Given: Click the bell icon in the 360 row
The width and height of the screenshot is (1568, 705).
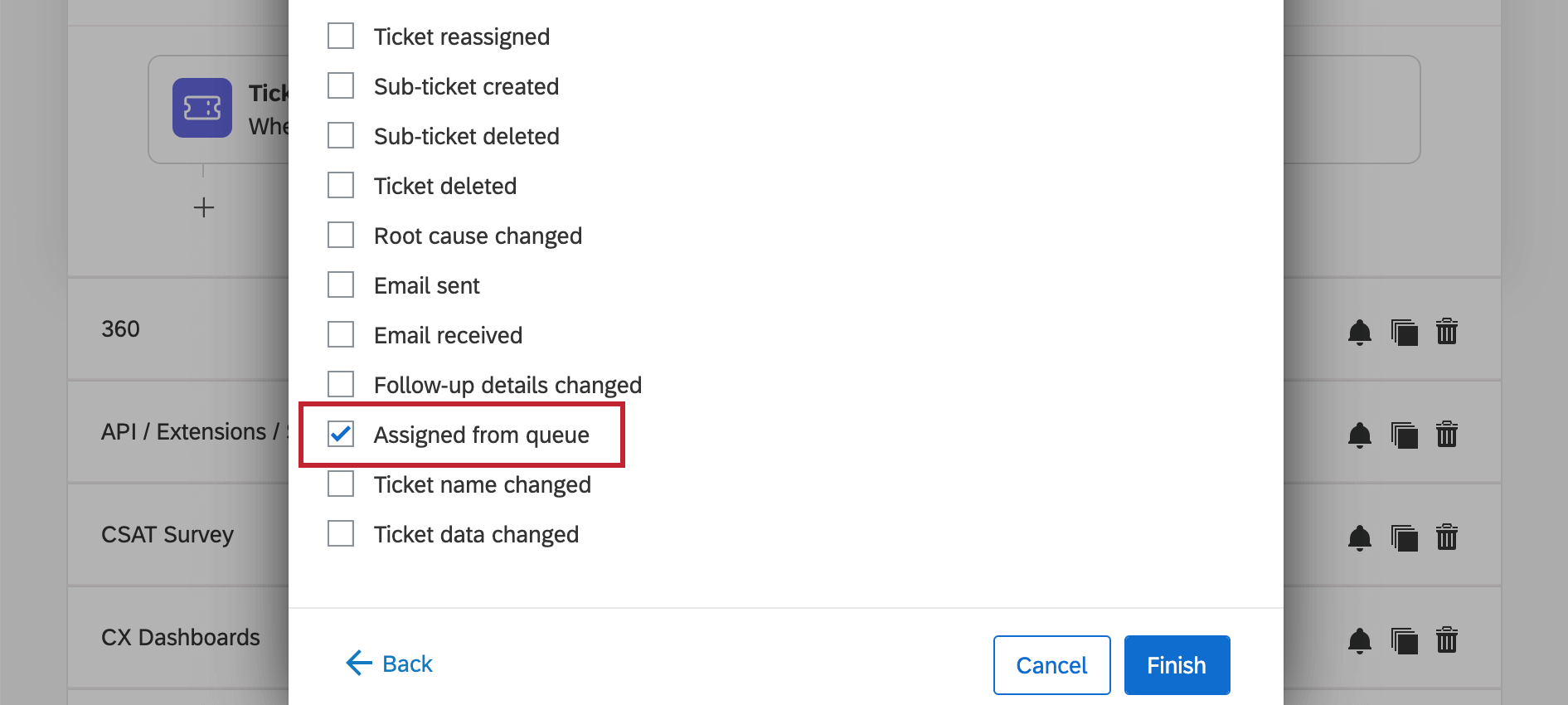Looking at the screenshot, I should click(1359, 333).
